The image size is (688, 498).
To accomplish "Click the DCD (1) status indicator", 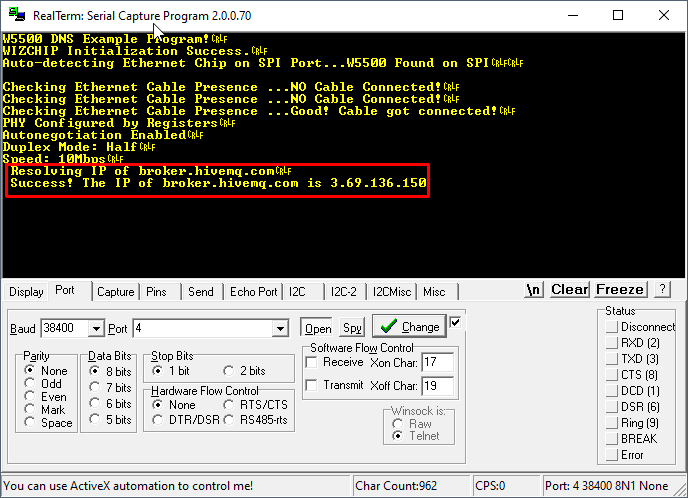I will pos(612,391).
